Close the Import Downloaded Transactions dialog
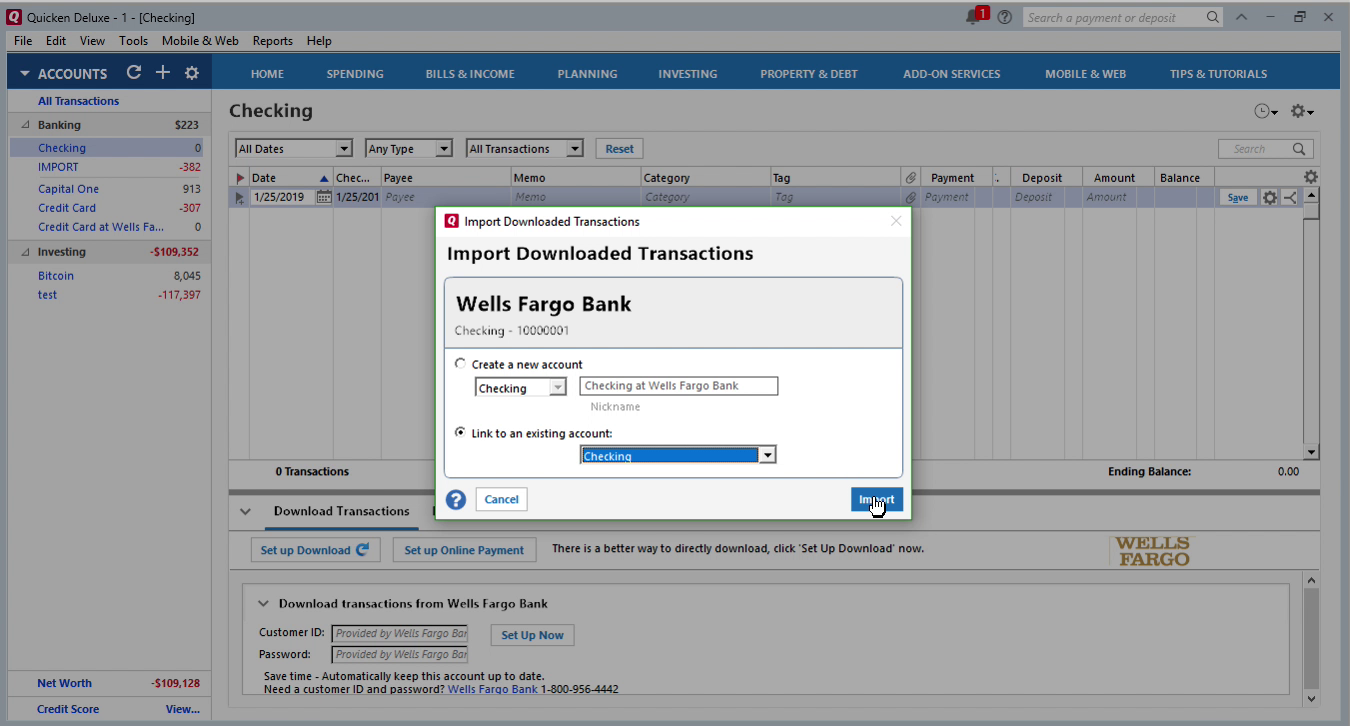This screenshot has width=1350, height=726. coord(896,221)
